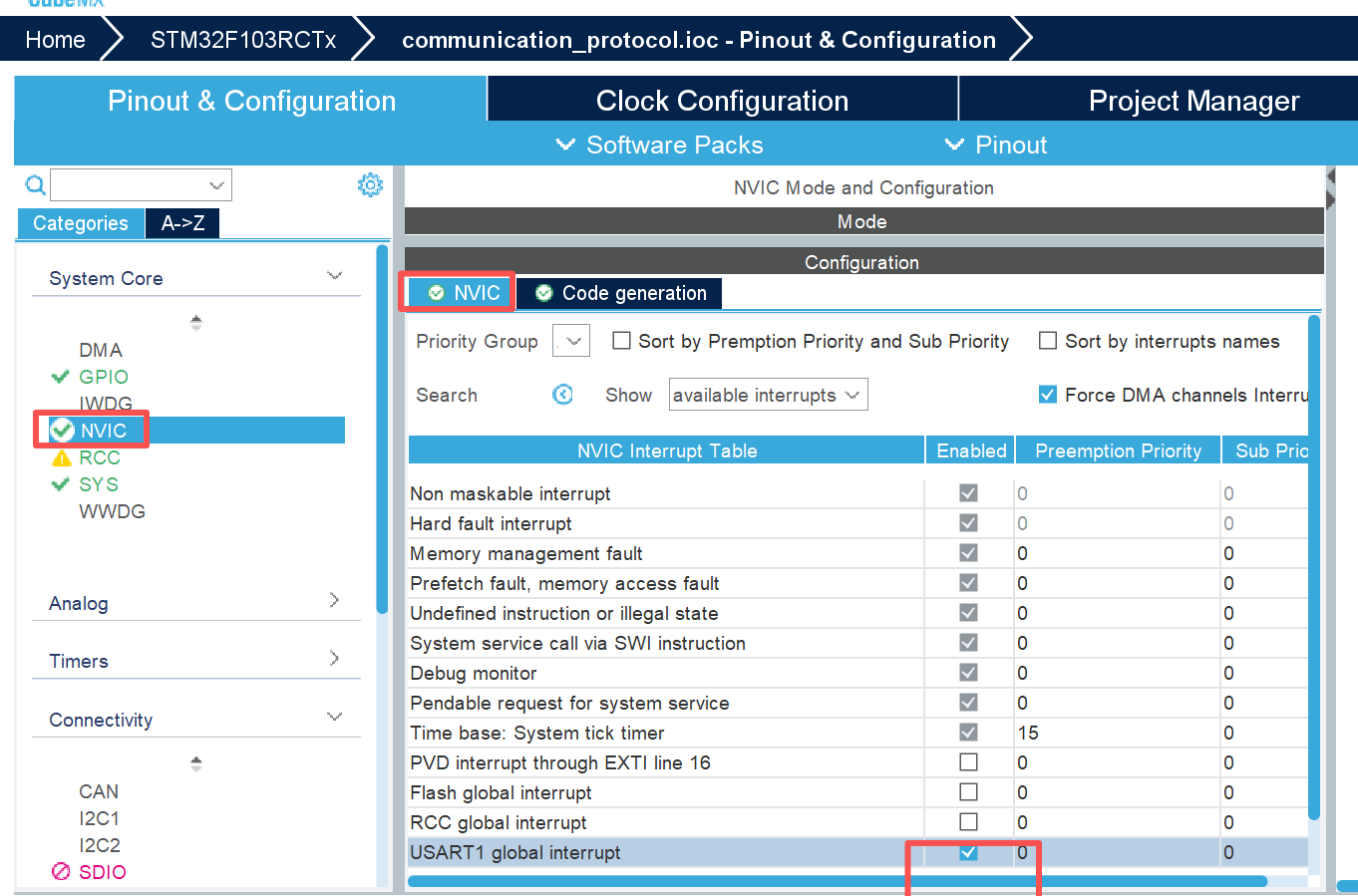The height and width of the screenshot is (896, 1358).
Task: Select the Categories tab
Action: 81,223
